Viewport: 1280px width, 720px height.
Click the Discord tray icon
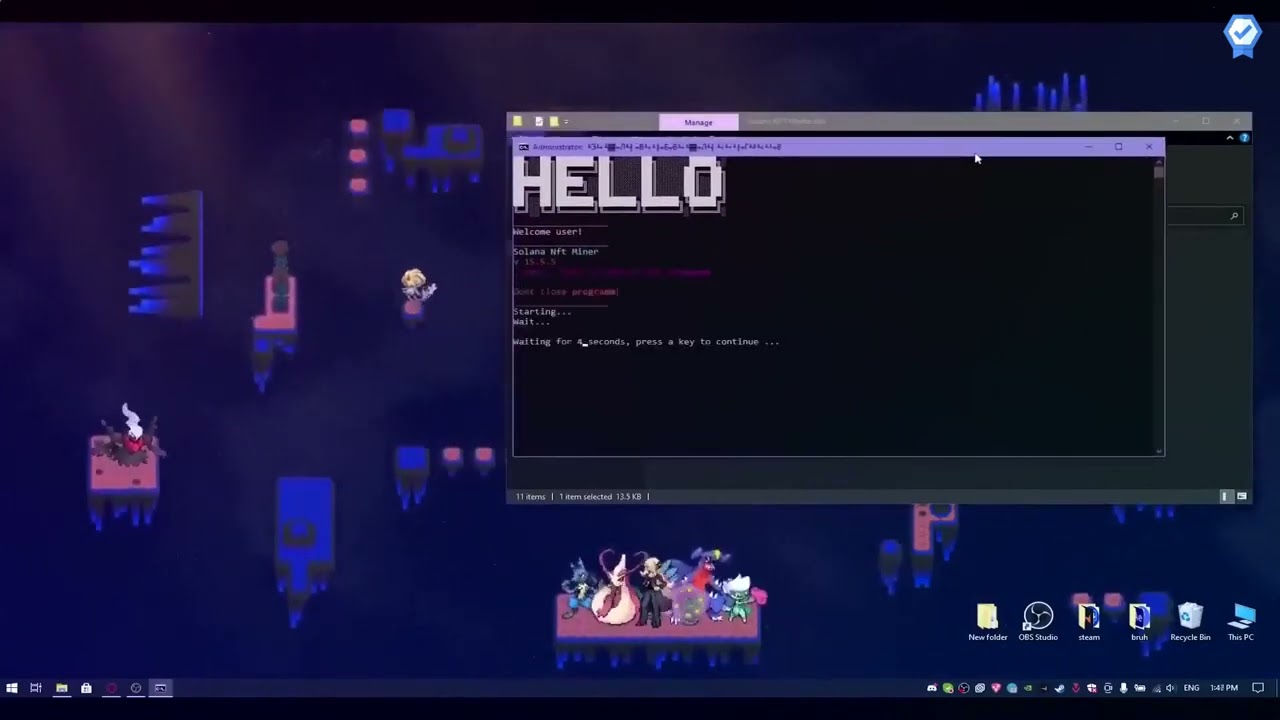[931, 688]
